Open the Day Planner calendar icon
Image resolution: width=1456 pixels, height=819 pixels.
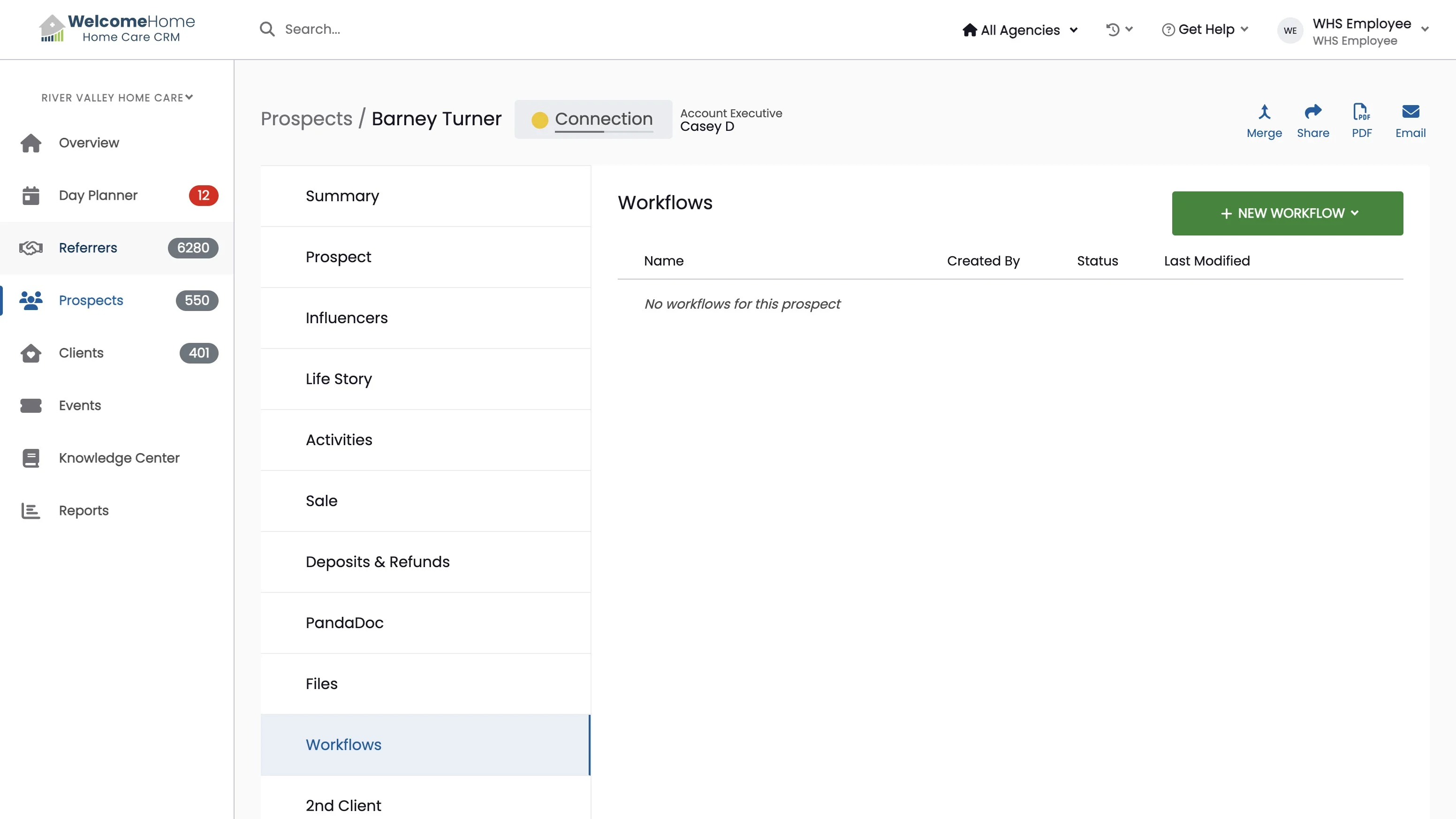pos(30,196)
